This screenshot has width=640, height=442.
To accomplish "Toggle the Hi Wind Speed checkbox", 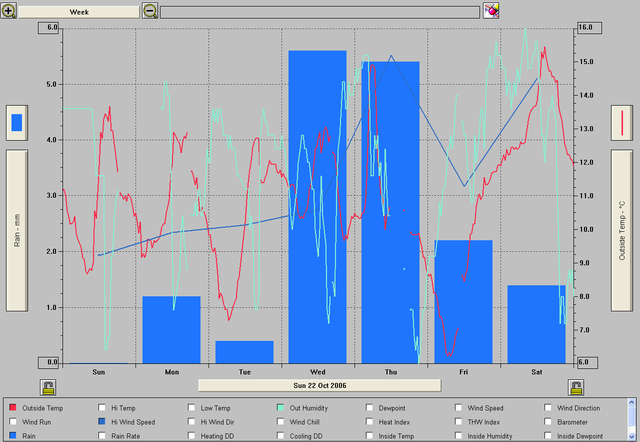I will click(102, 422).
